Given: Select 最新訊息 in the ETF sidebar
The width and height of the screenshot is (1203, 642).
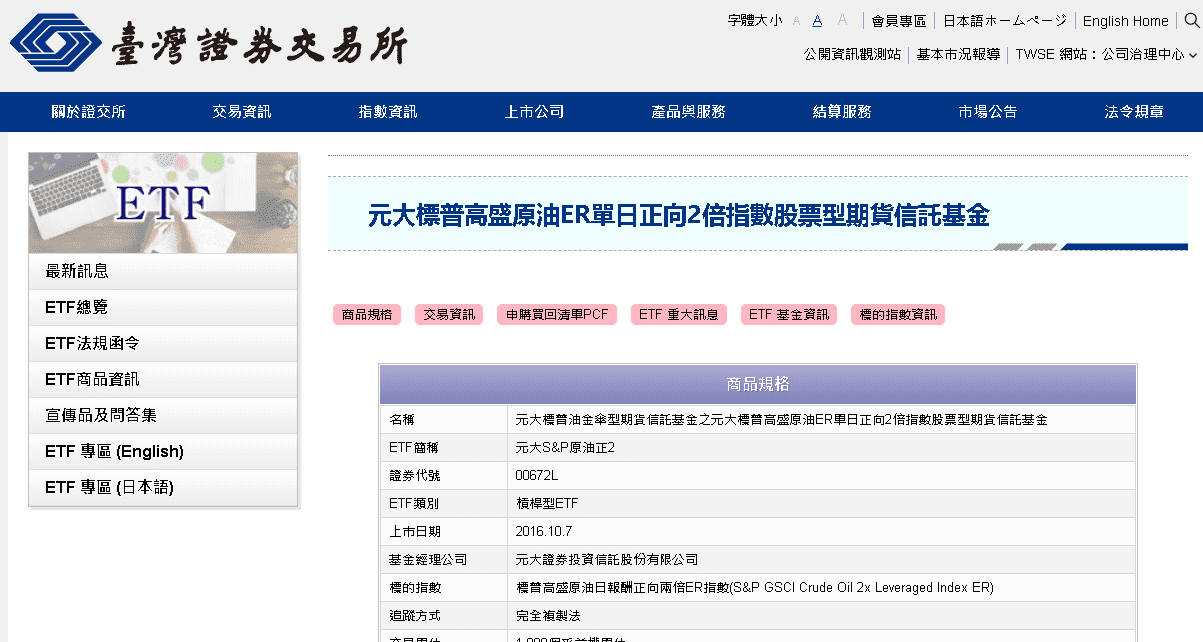Looking at the screenshot, I should point(163,271).
